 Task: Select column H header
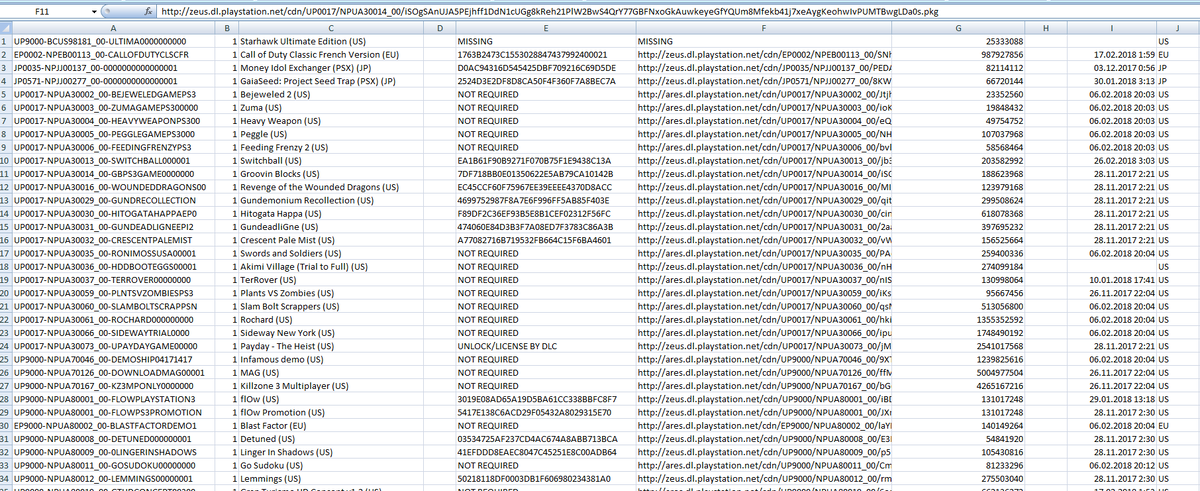(x=1046, y=29)
